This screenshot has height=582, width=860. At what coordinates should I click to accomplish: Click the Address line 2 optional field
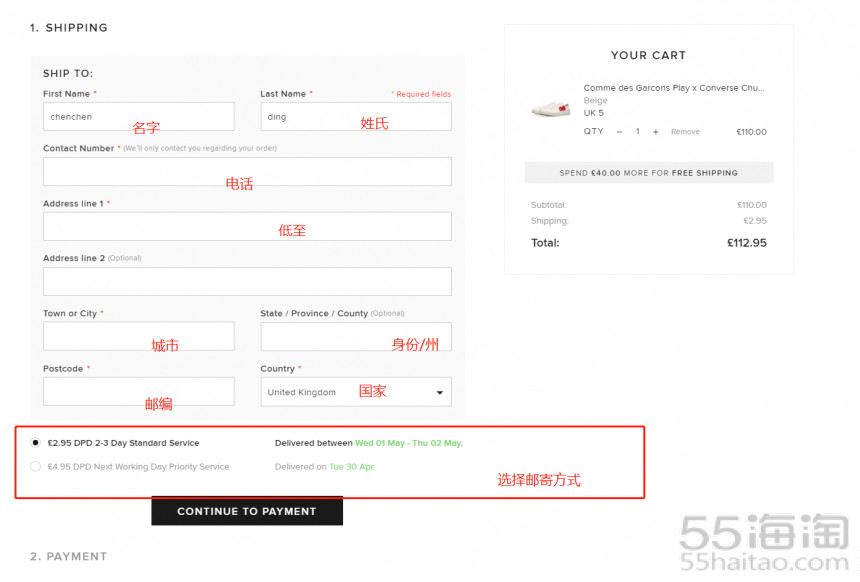click(x=247, y=282)
